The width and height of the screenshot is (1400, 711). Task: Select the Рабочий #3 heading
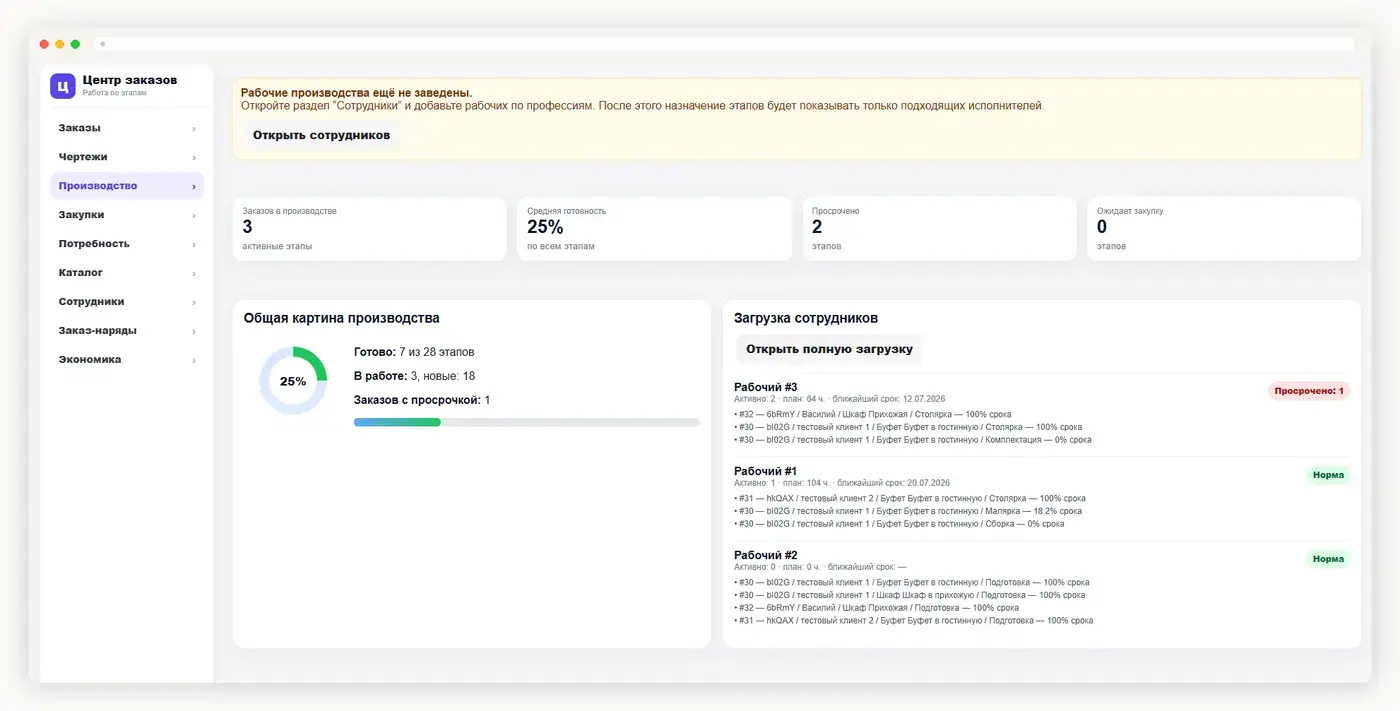(x=765, y=387)
